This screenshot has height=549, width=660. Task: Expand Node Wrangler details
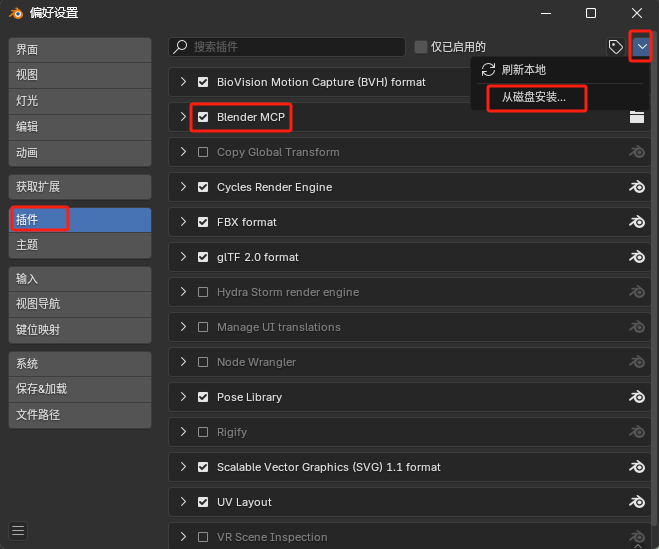coord(183,361)
